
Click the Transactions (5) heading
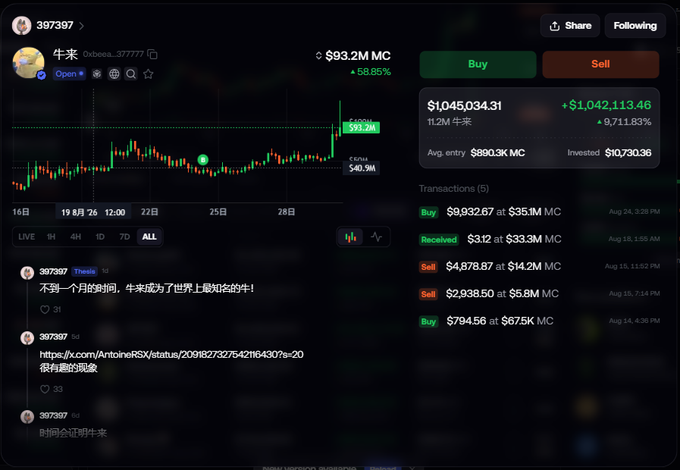click(x=454, y=189)
